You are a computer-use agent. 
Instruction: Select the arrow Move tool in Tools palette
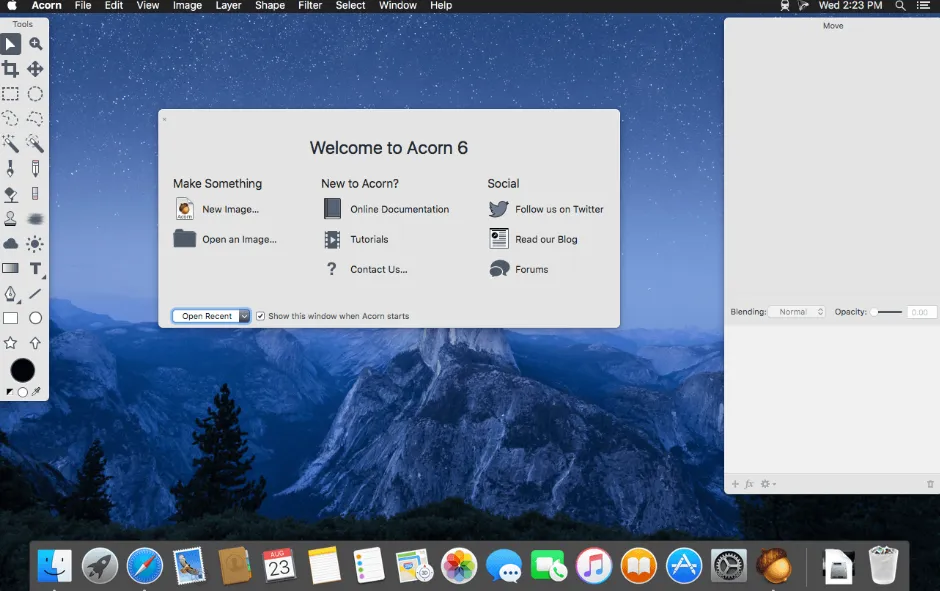pyautogui.click(x=11, y=44)
